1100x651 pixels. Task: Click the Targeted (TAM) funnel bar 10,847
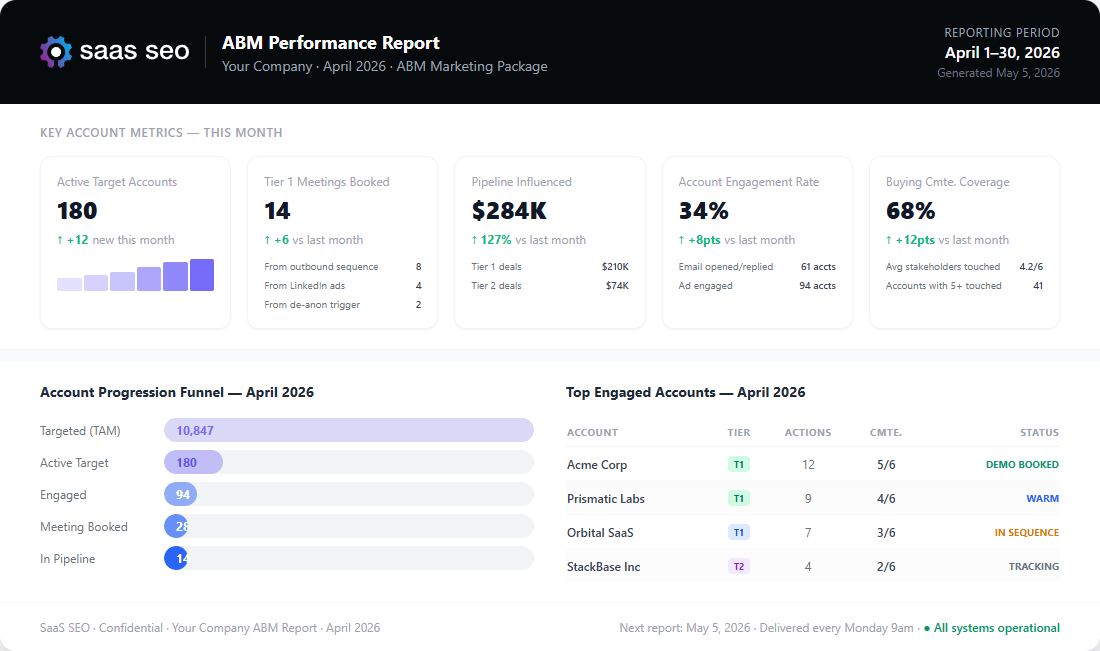[349, 430]
